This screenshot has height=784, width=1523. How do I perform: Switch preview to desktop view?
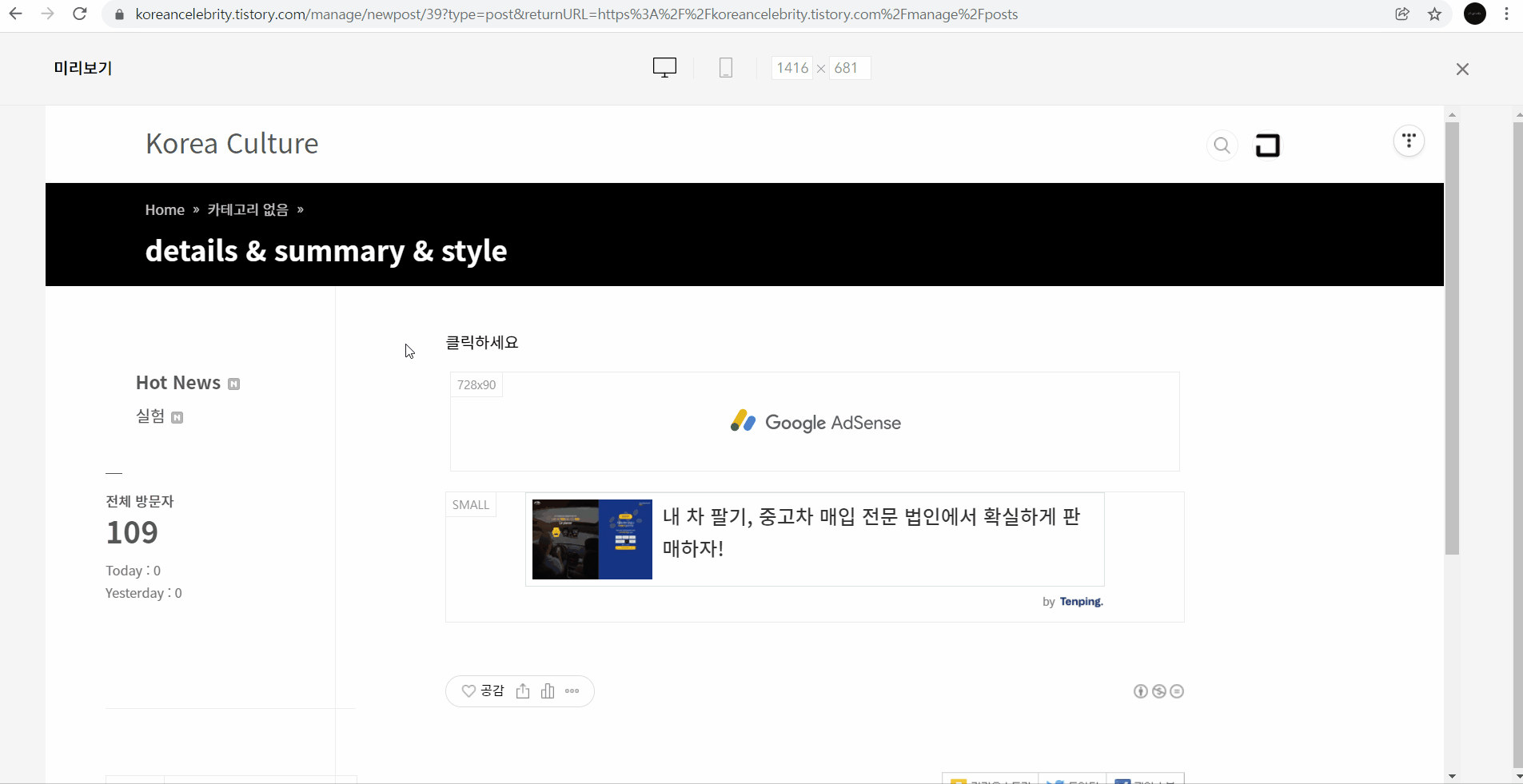click(x=664, y=68)
